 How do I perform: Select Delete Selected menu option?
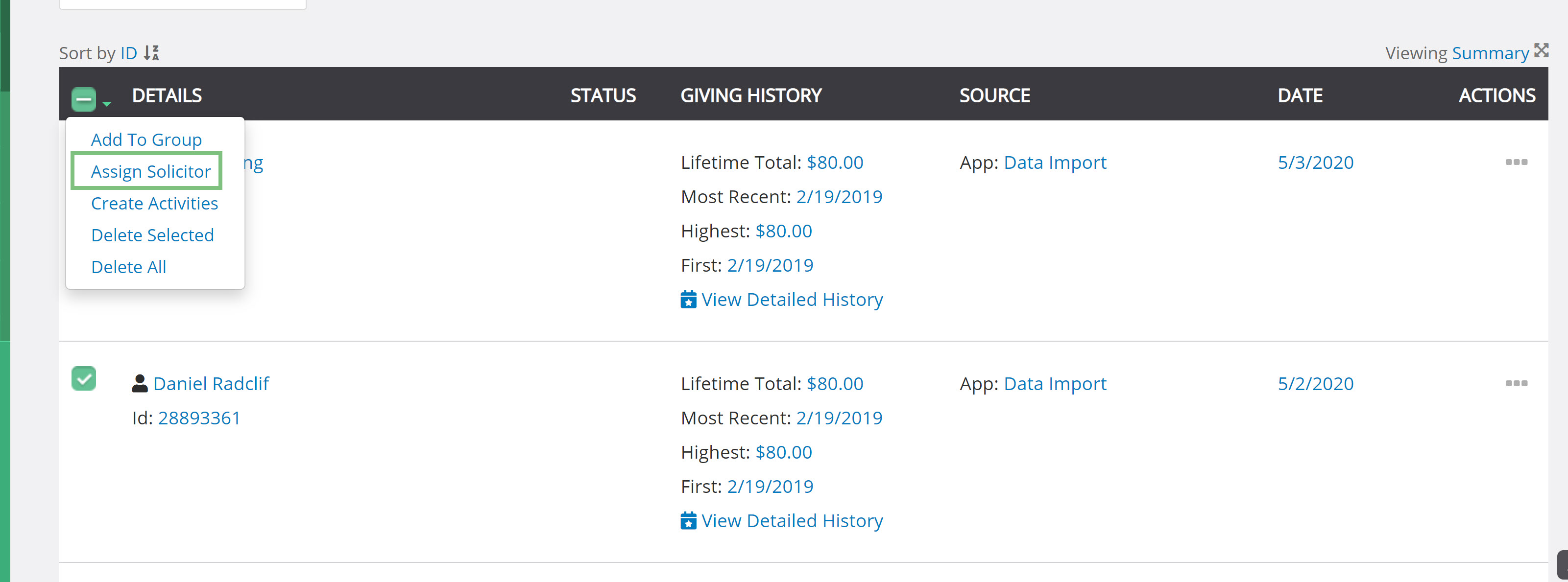[x=152, y=235]
